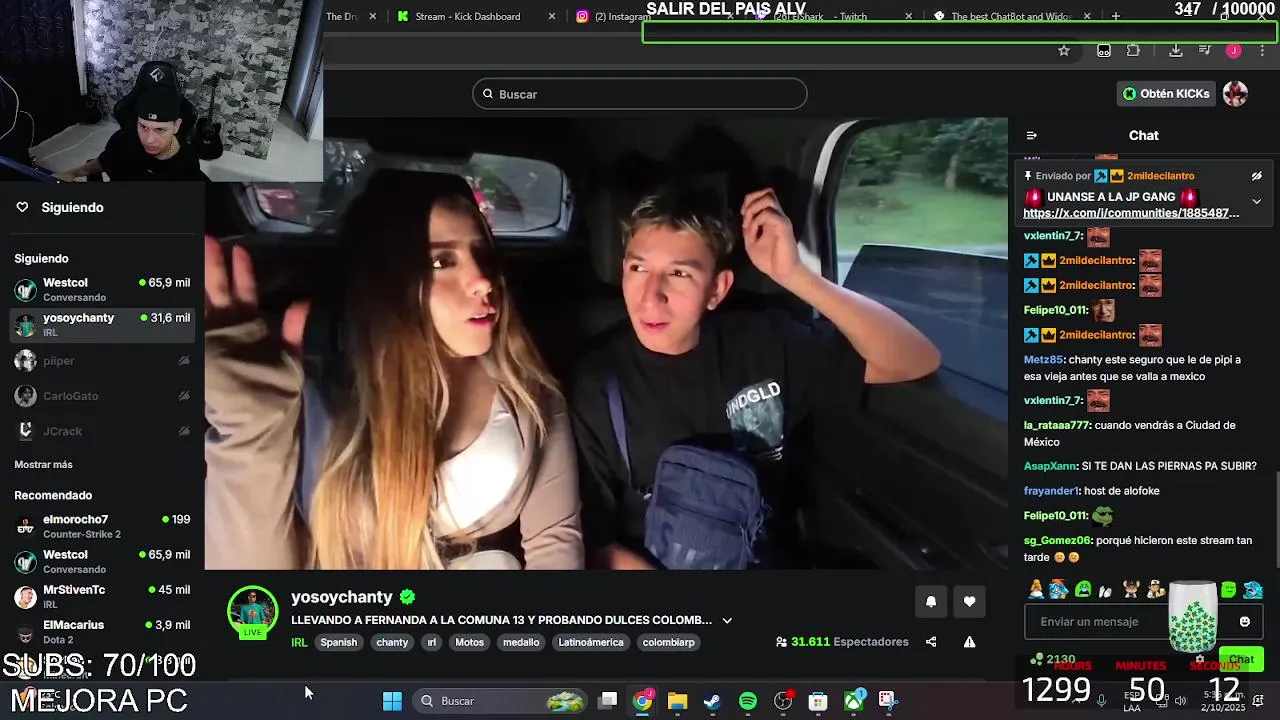
Task: Toggle notifications with the bell button
Action: (931, 601)
